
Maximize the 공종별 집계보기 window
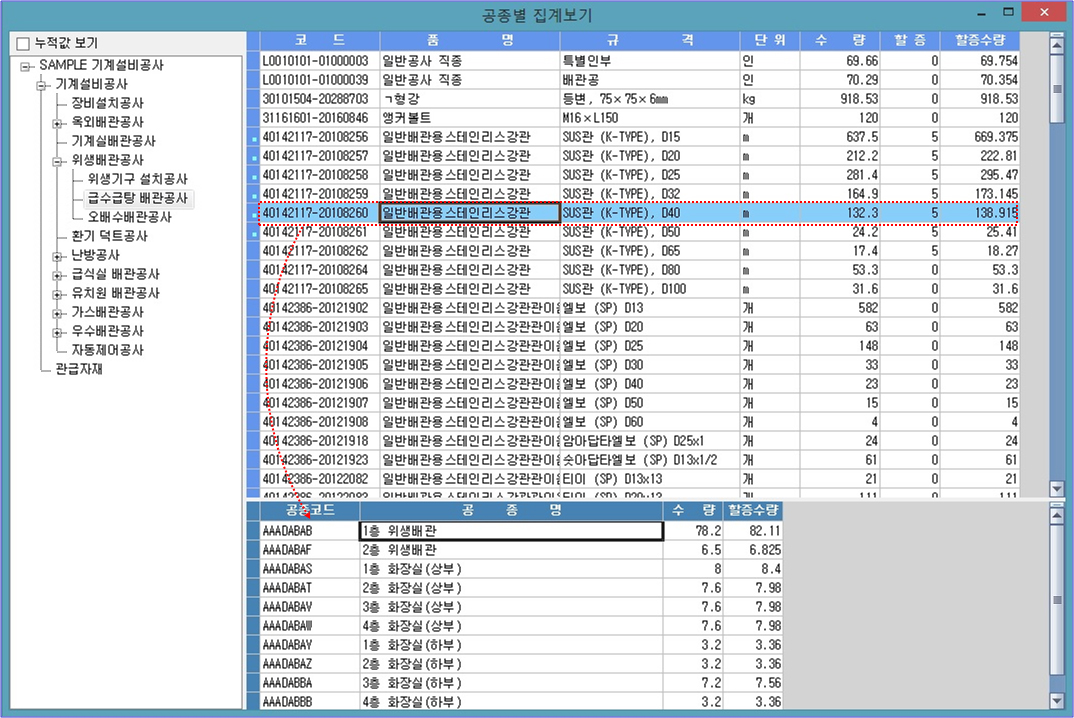(x=1010, y=13)
